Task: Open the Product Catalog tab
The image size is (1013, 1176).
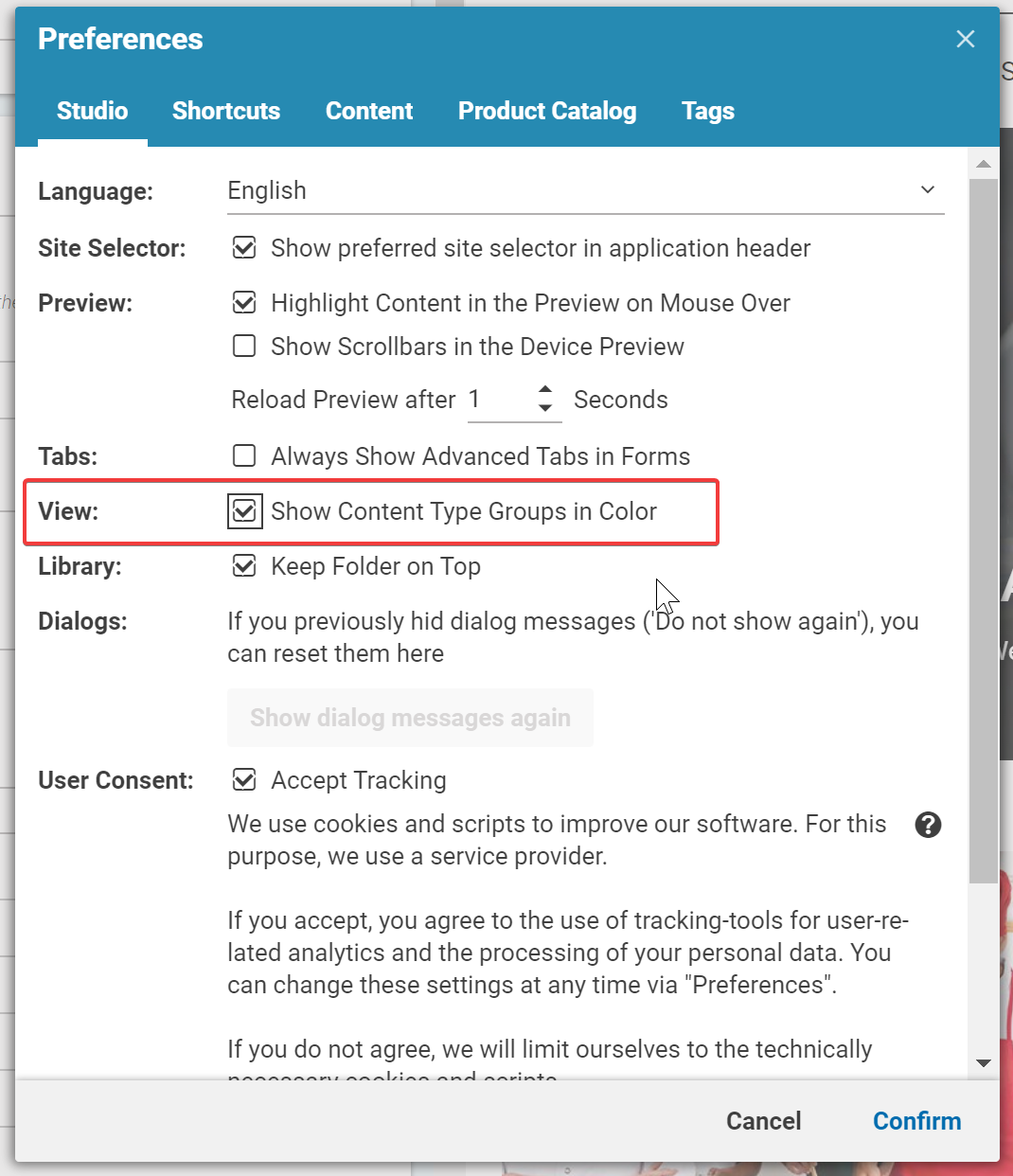Action: [547, 111]
